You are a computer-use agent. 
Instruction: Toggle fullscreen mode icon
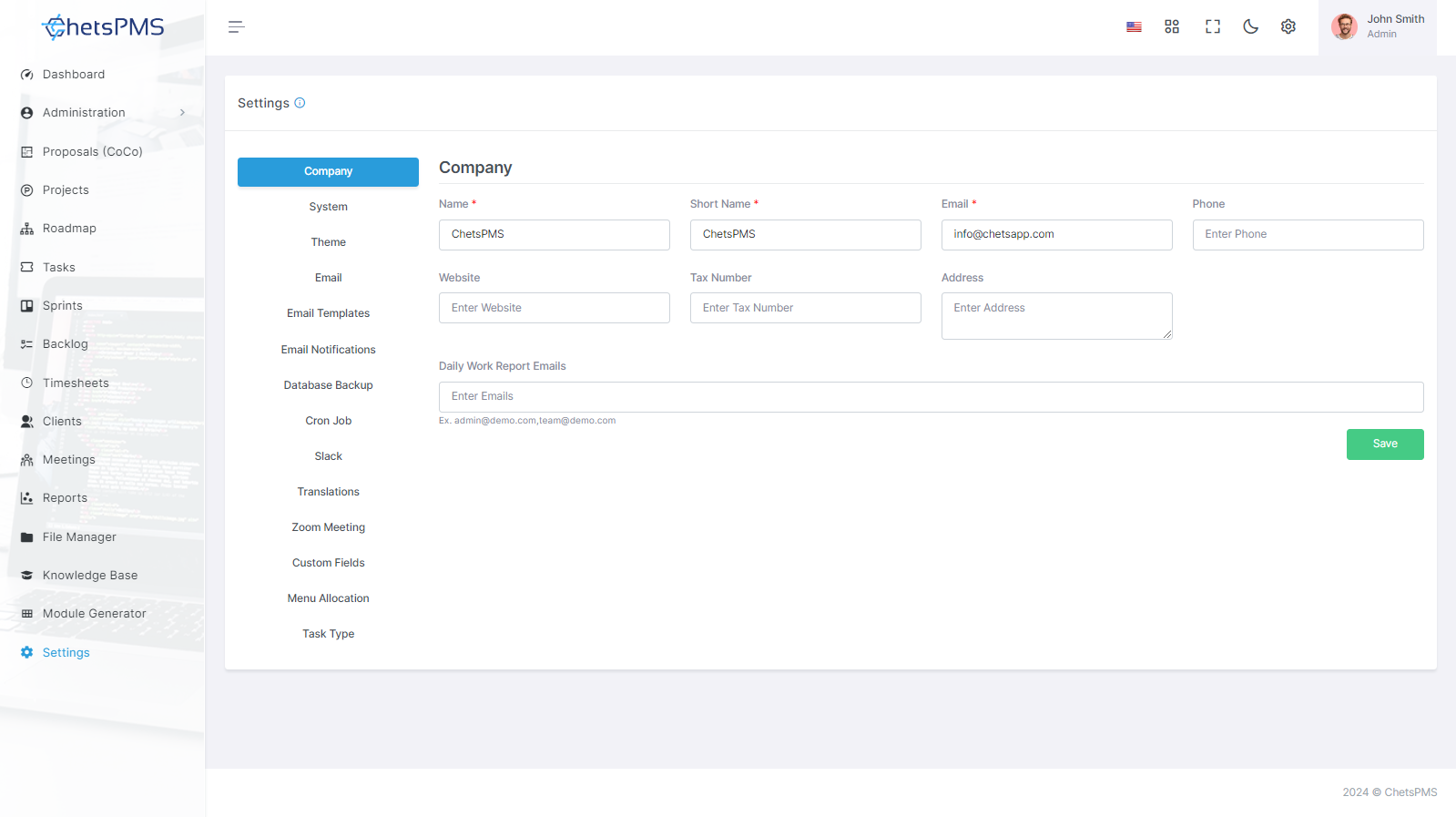[1213, 27]
